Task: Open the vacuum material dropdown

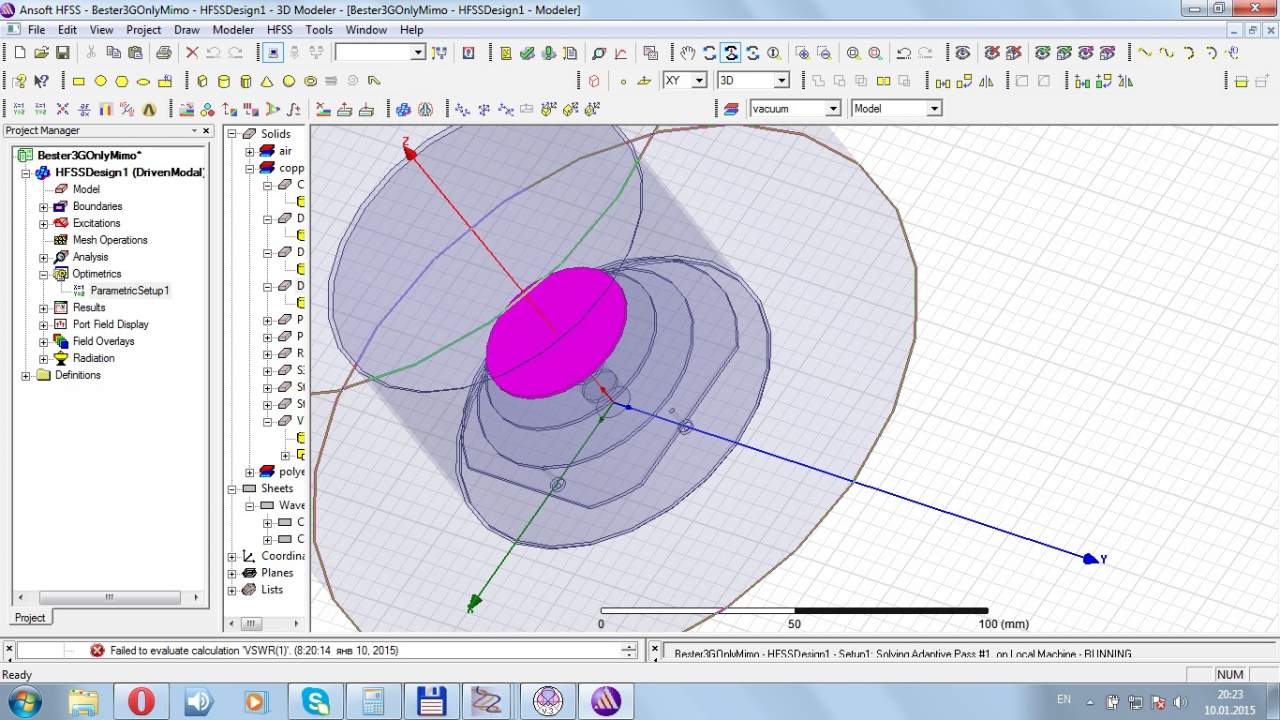Action: tap(832, 108)
